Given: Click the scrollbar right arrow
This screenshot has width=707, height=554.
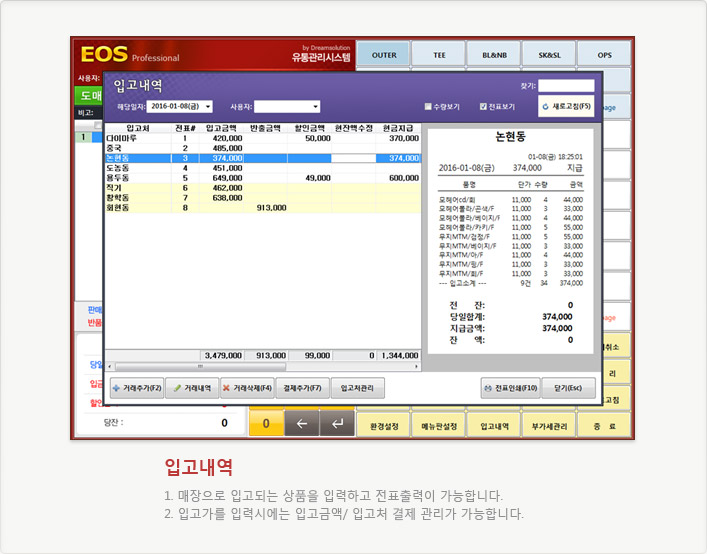Looking at the screenshot, I should (x=416, y=366).
